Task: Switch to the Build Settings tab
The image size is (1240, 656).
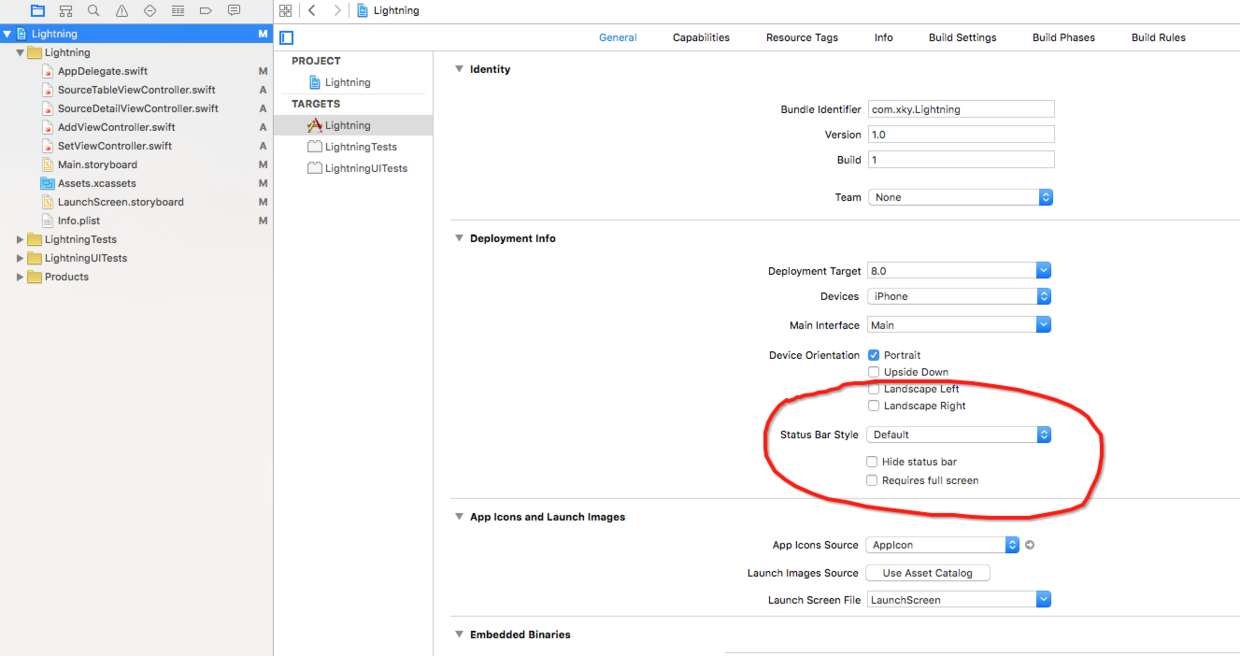Action: point(962,38)
